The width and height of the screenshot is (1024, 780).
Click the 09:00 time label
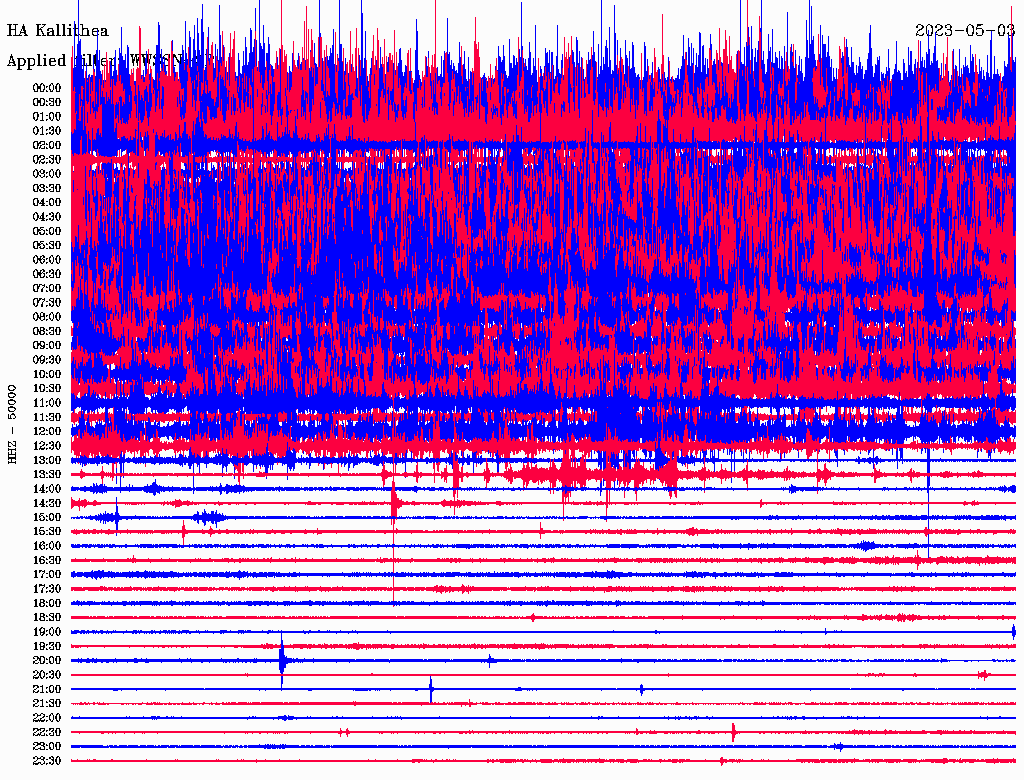tap(47, 346)
